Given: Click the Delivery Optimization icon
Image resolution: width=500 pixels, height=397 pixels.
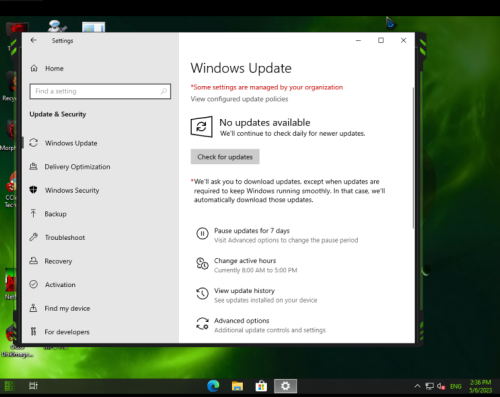Looking at the screenshot, I should coord(33,166).
